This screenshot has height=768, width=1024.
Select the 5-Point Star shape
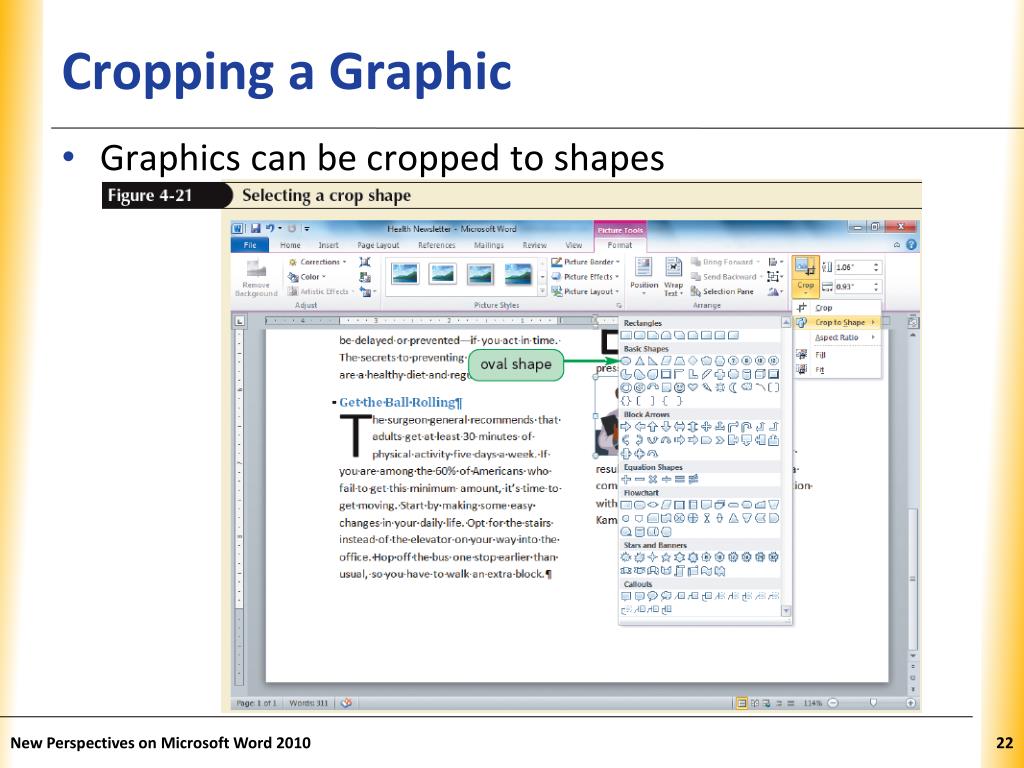[x=665, y=557]
